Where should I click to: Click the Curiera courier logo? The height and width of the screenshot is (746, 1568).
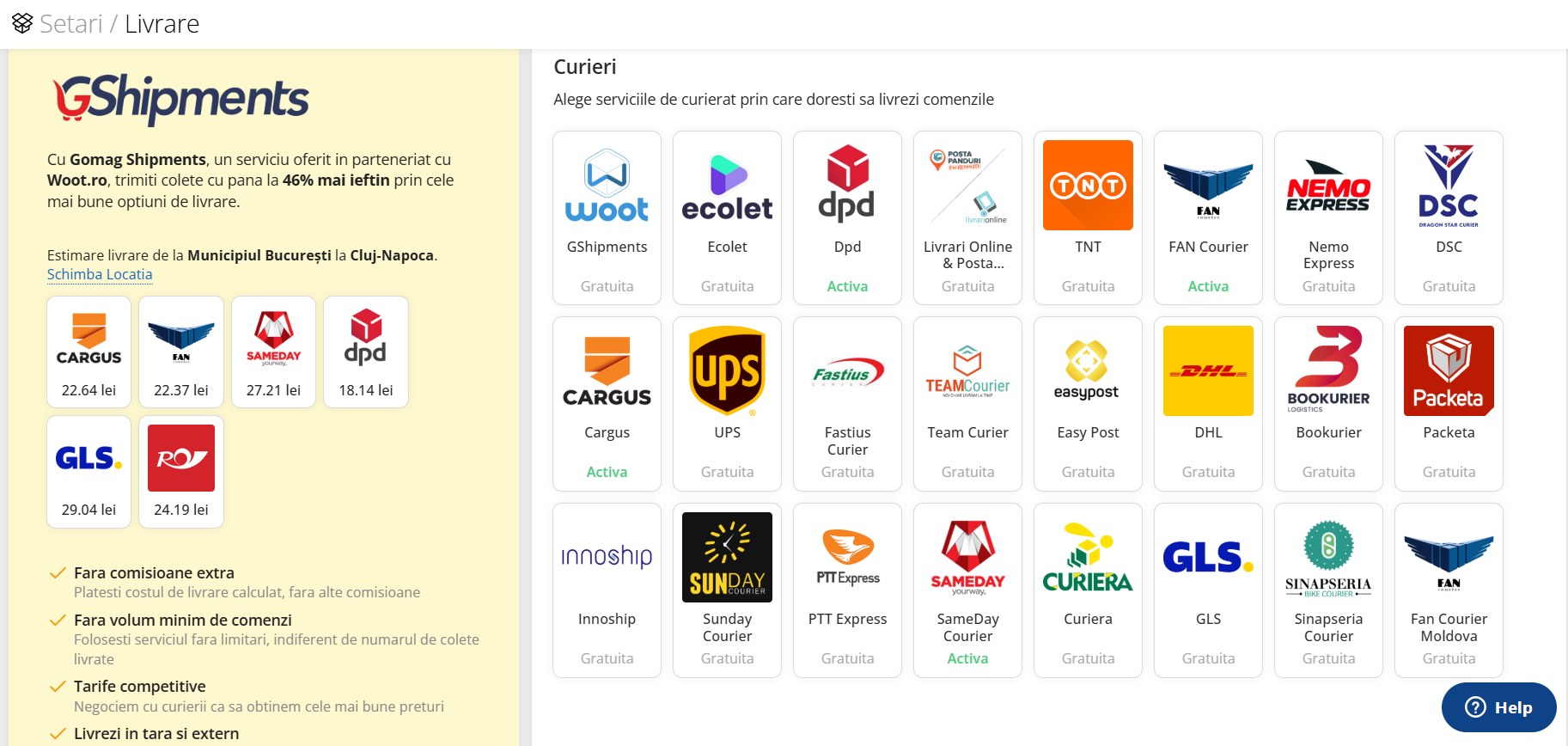coord(1088,557)
